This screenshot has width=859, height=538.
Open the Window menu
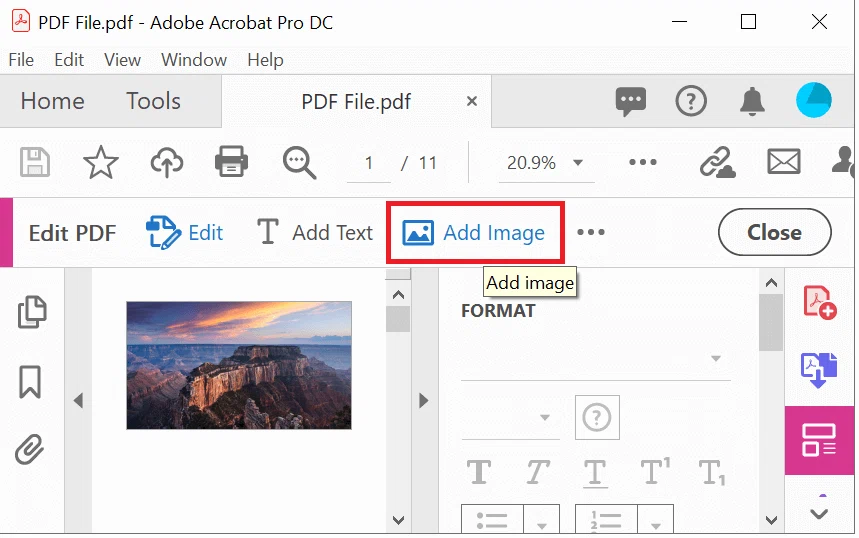click(194, 60)
